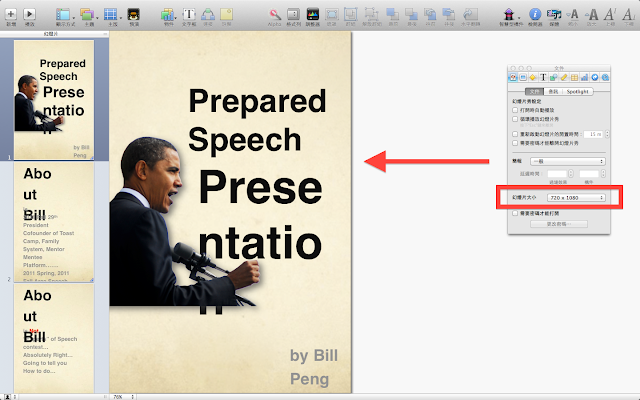Open Smart Builds magic hat icon
This screenshot has width=640, height=400.
coord(509,15)
